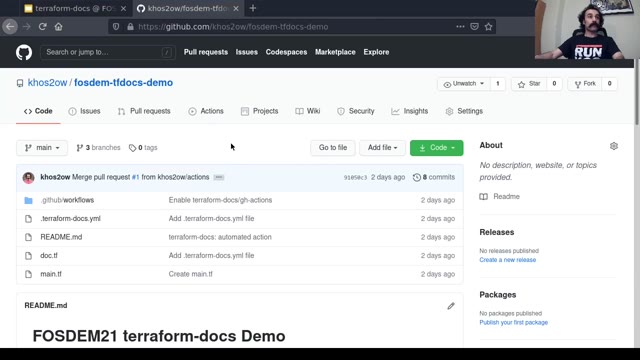Open Explore in top navigation
This screenshot has height=360, width=640.
tap(376, 52)
